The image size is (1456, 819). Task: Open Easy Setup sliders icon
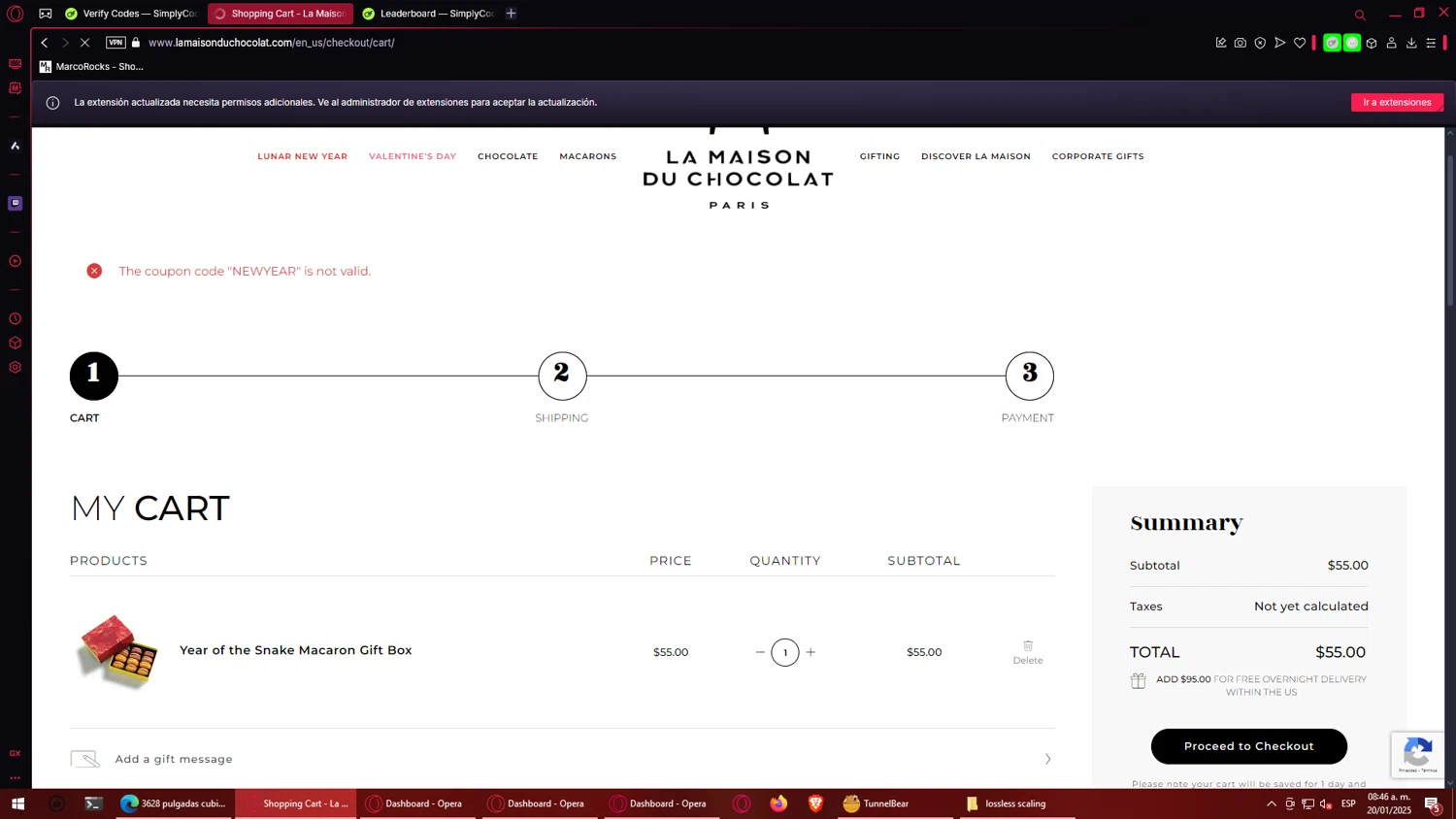(x=1431, y=43)
